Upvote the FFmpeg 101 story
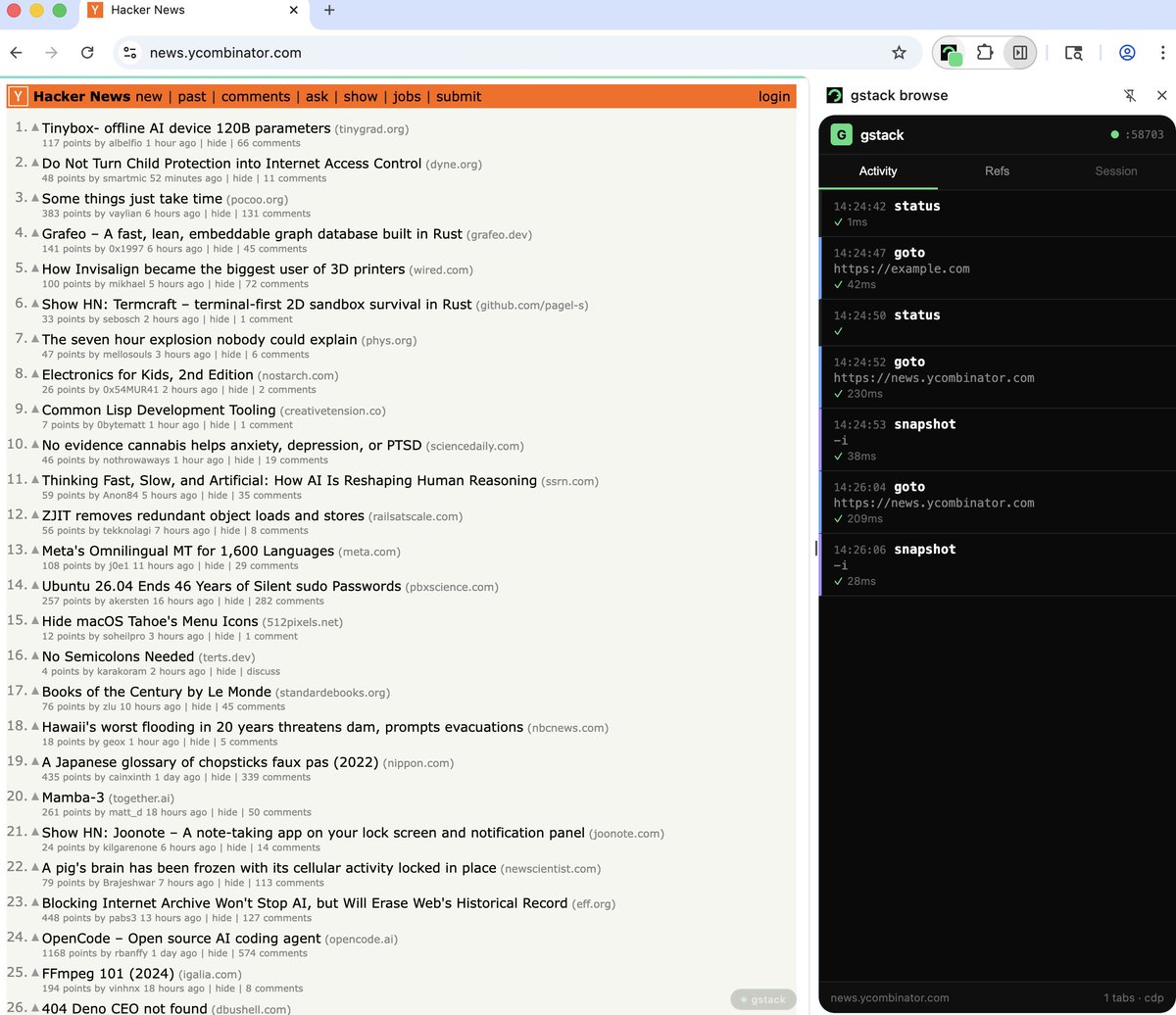 tap(35, 974)
